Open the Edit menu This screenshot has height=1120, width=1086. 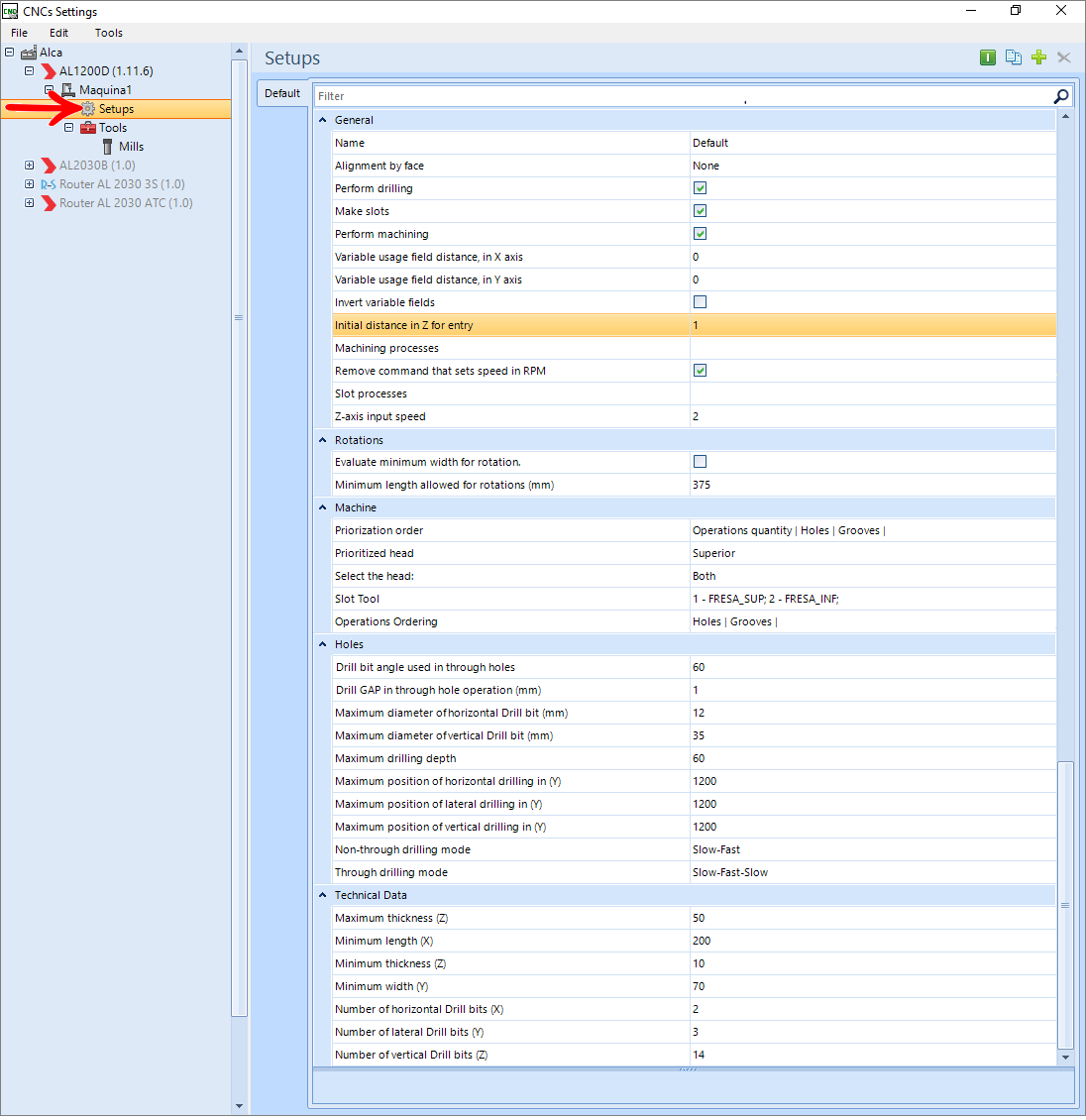[x=58, y=33]
